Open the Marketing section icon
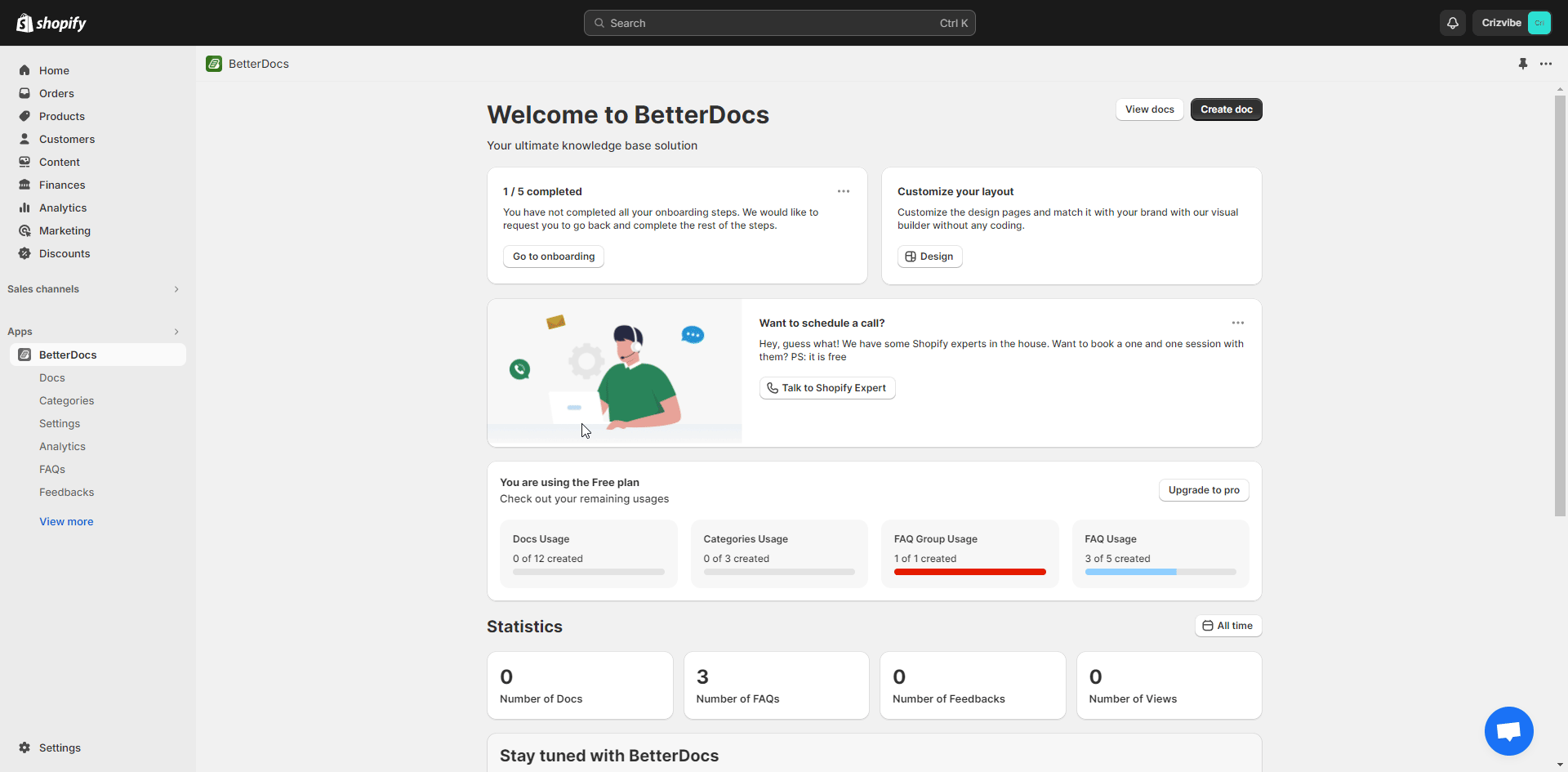This screenshot has height=772, width=1568. click(24, 230)
